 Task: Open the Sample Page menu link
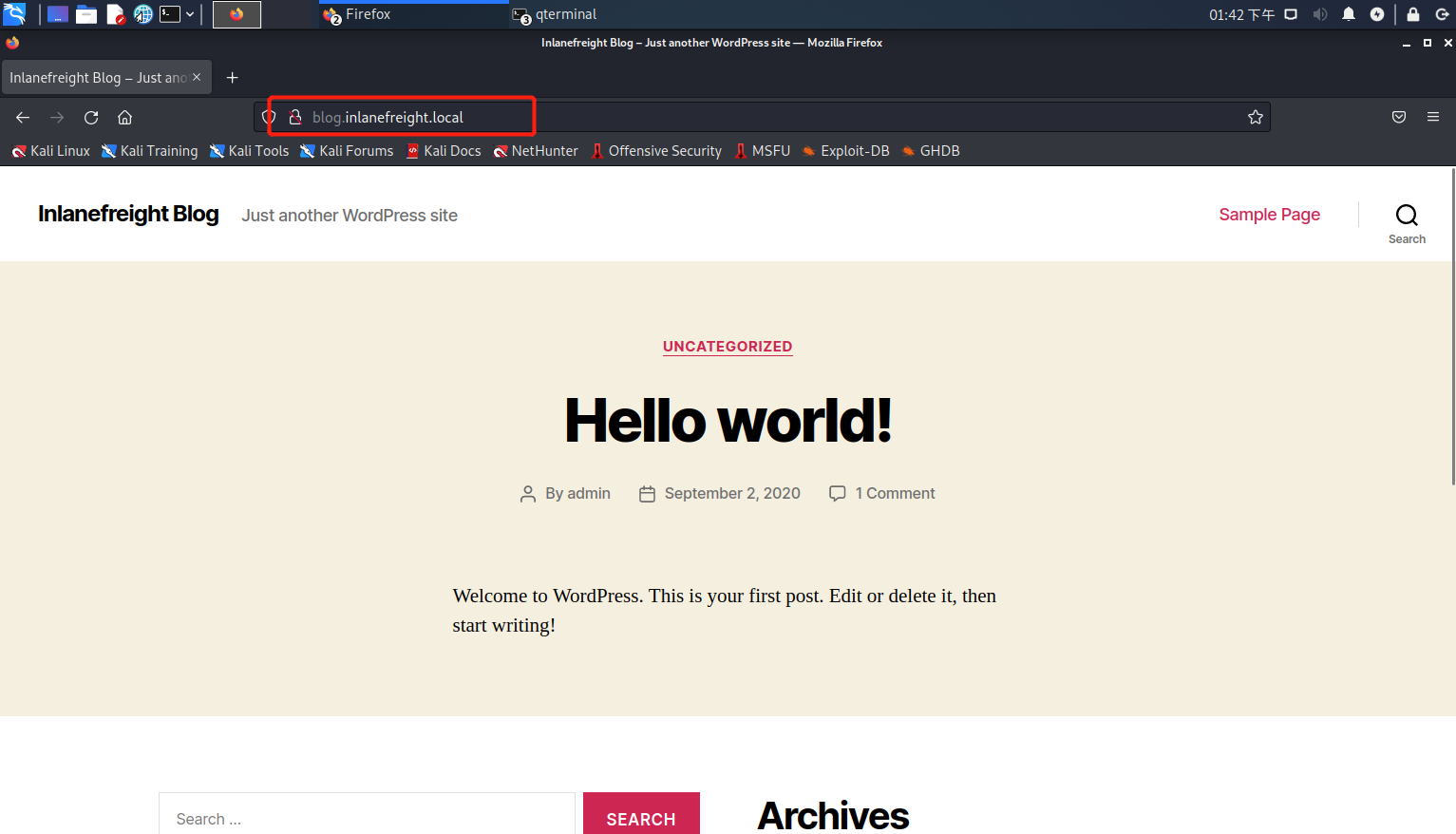pos(1269,215)
